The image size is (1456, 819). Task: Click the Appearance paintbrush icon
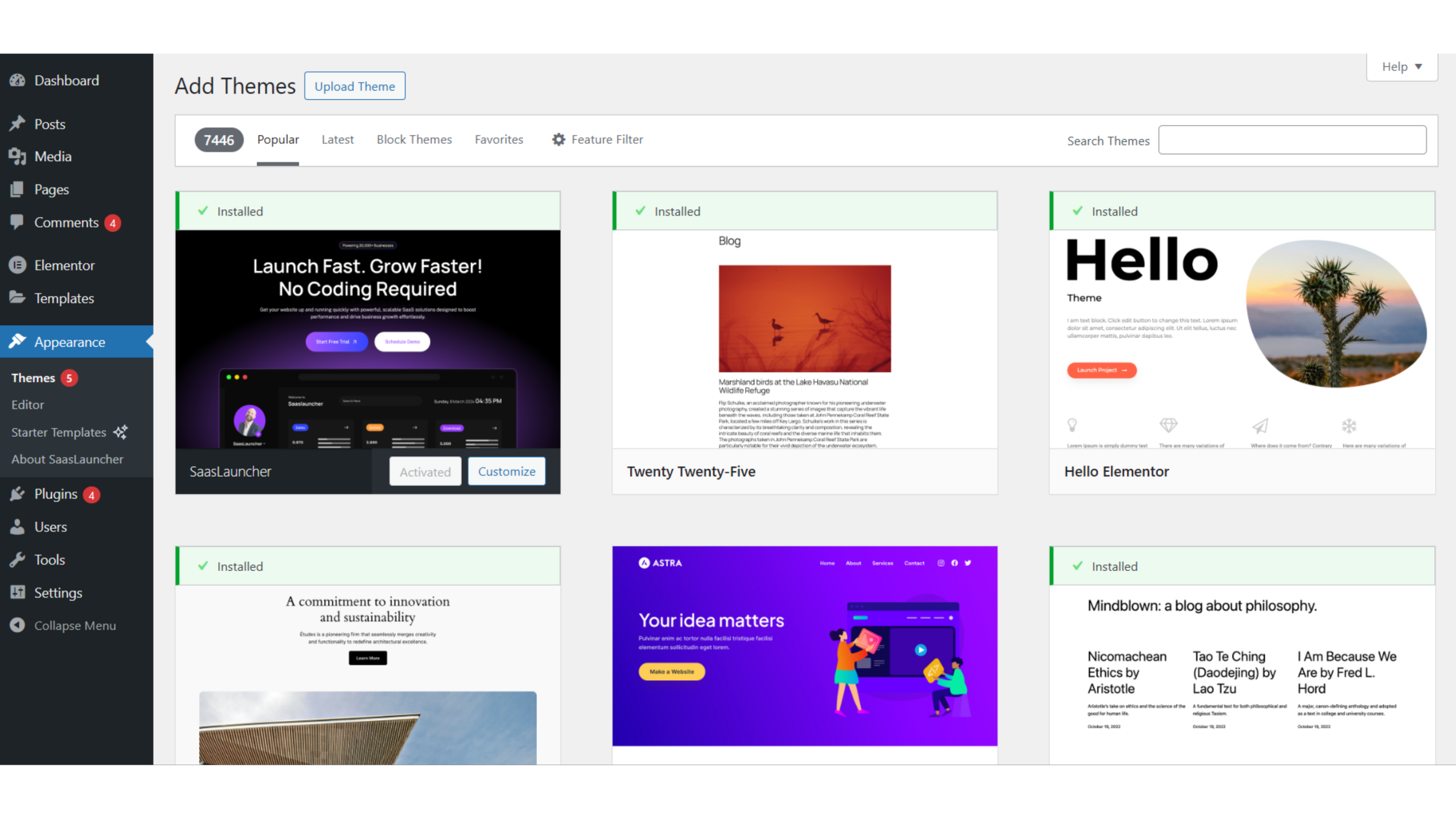(x=18, y=341)
